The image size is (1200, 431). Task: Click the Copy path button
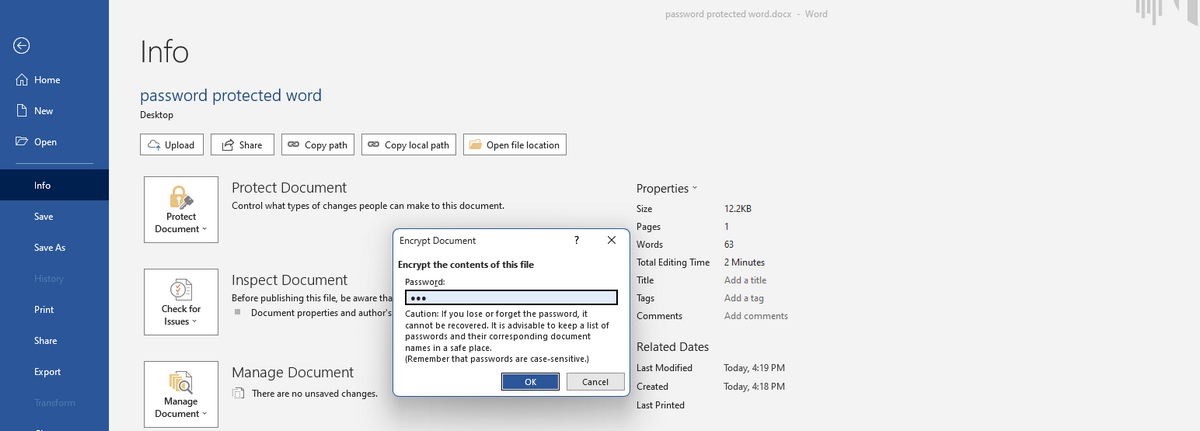coord(317,145)
